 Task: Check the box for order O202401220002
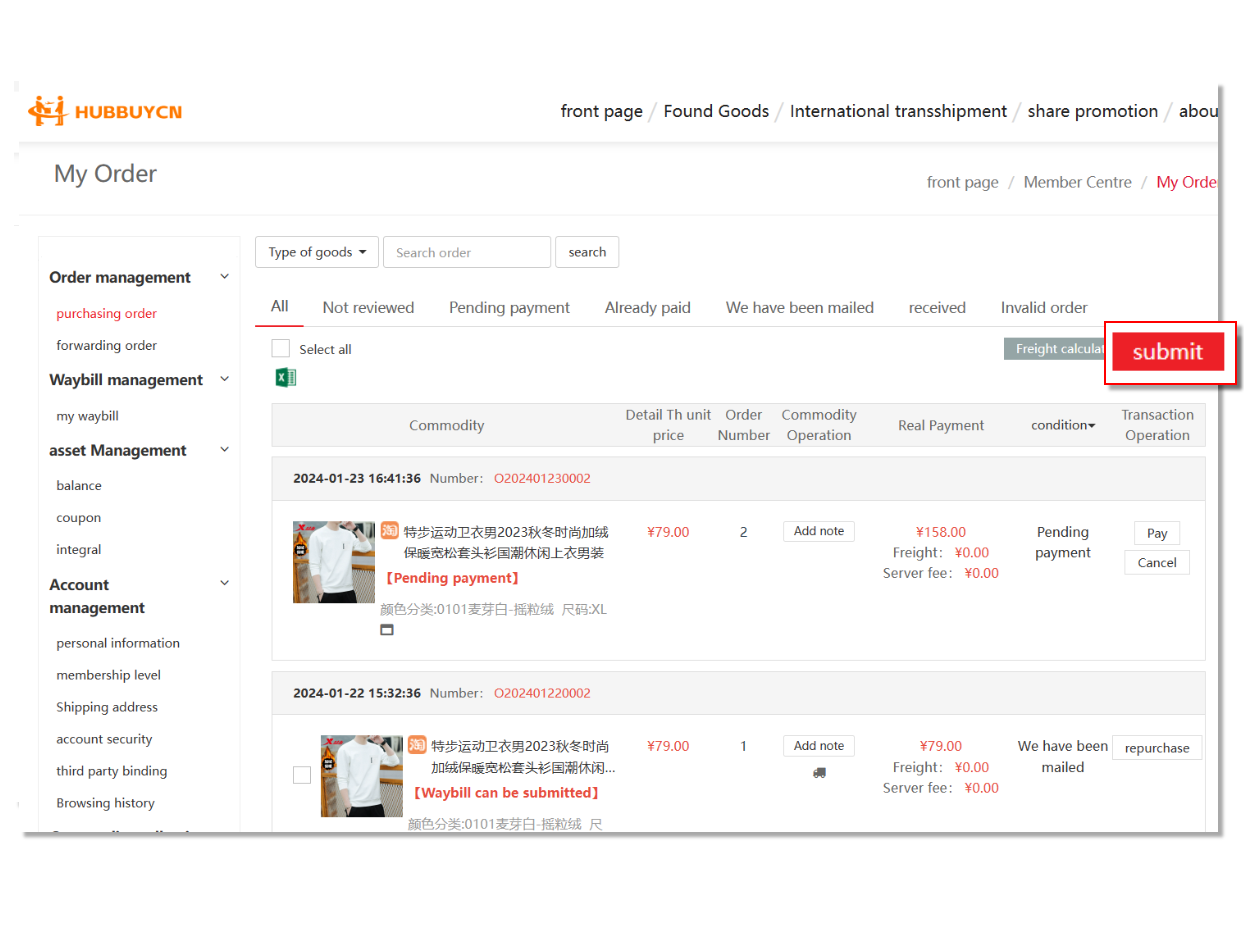pyautogui.click(x=302, y=775)
